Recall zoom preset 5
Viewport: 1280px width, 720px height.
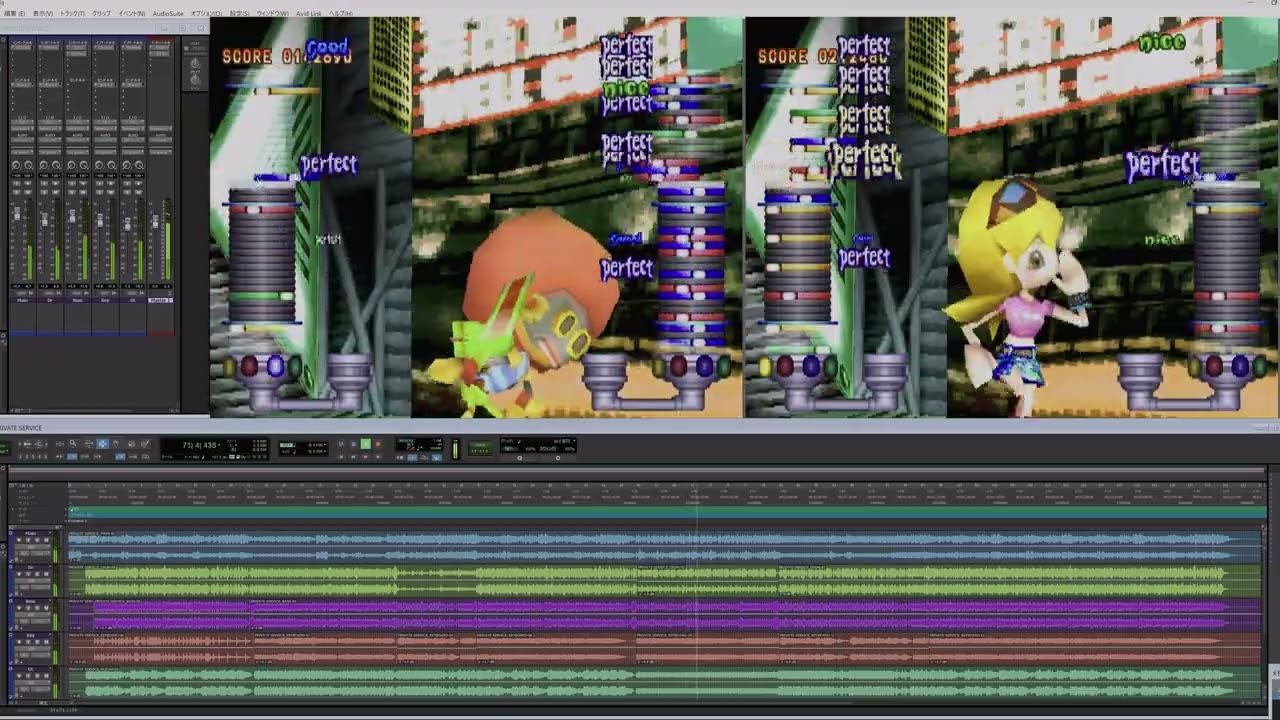point(46,456)
